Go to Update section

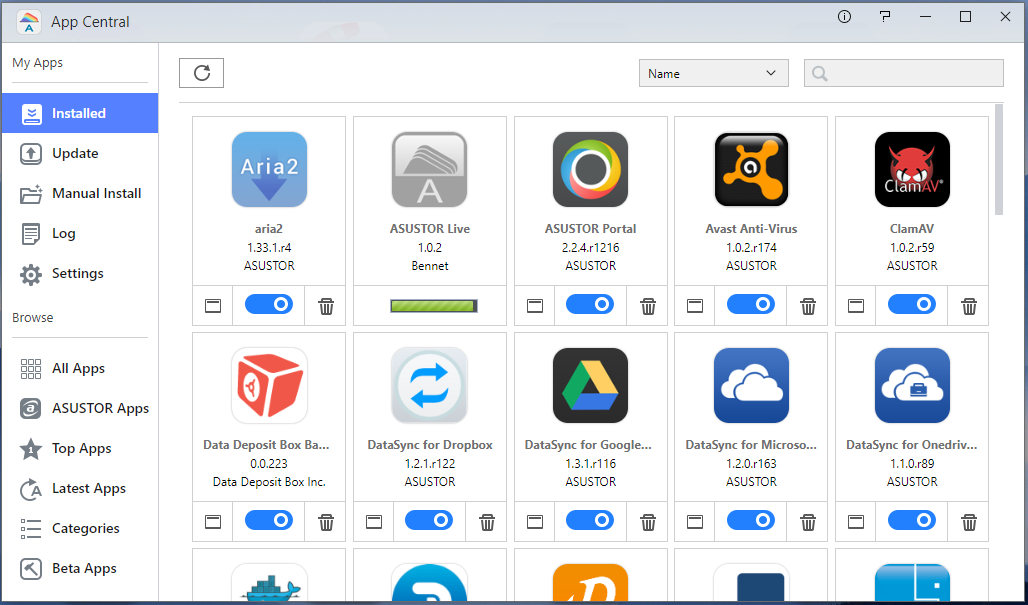(x=80, y=153)
